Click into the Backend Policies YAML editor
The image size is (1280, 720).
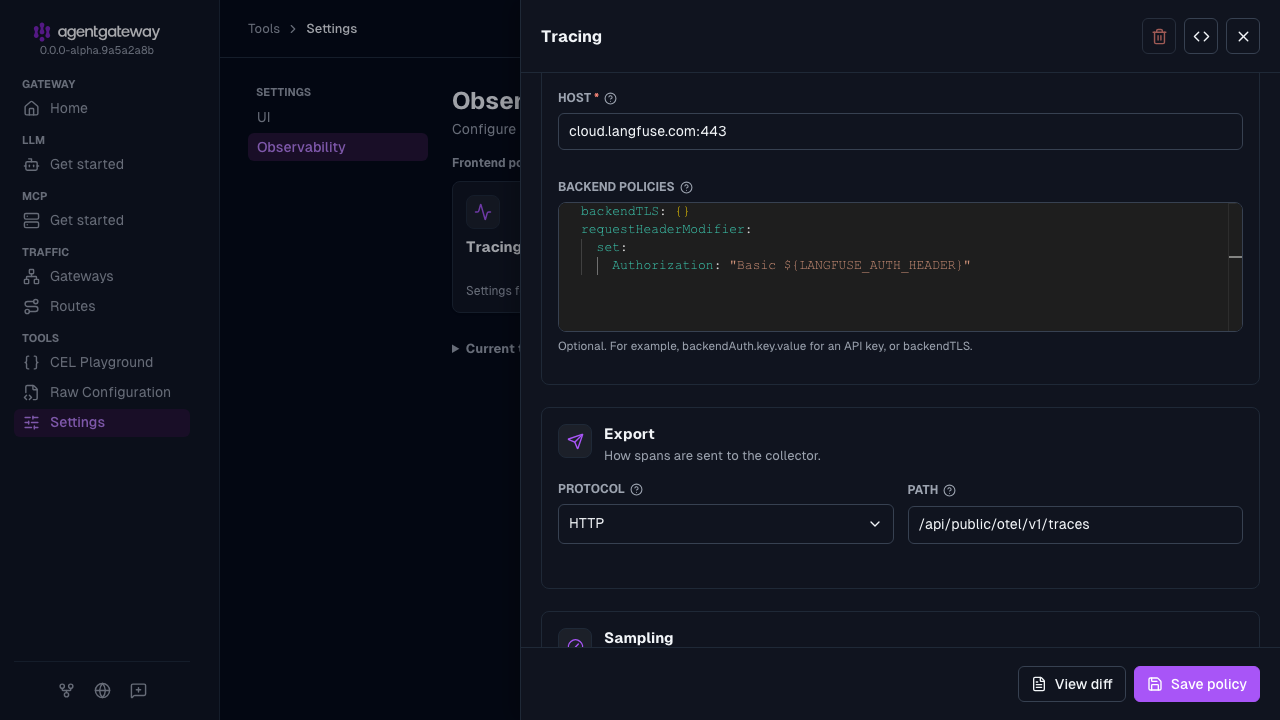[900, 267]
